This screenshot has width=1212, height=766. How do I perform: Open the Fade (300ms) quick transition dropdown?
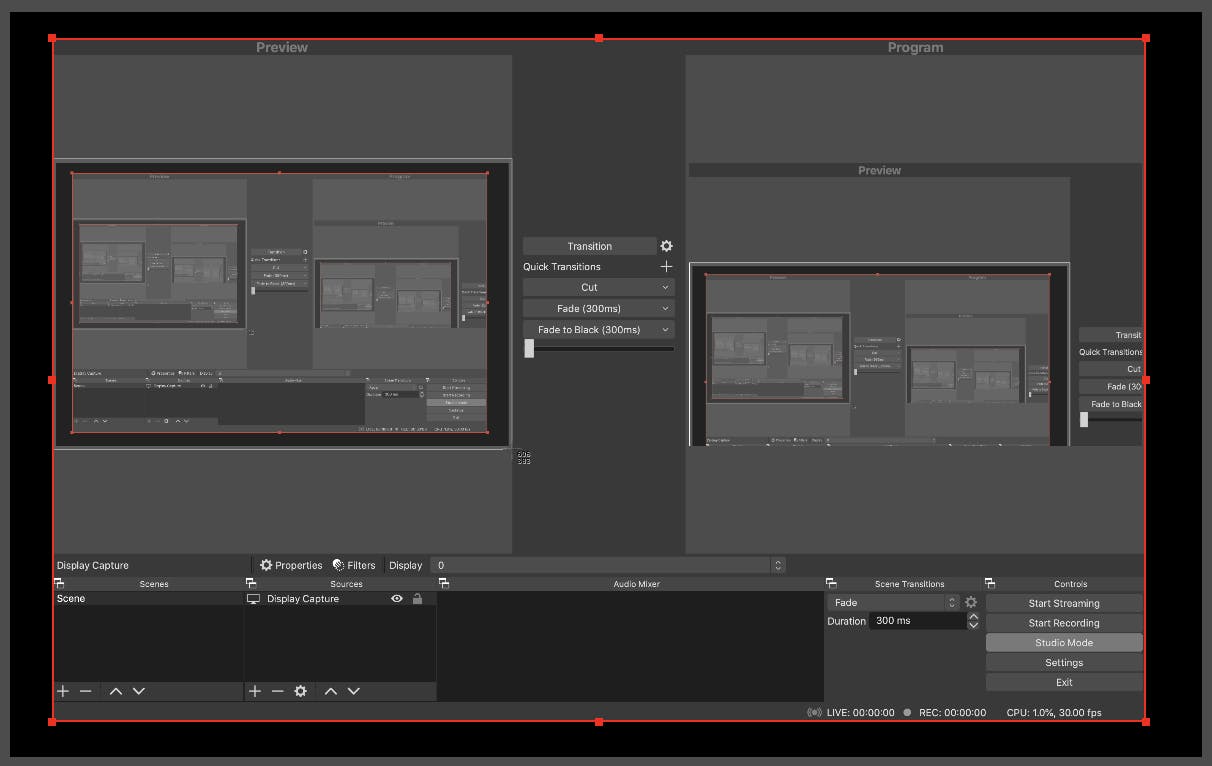[x=598, y=308]
